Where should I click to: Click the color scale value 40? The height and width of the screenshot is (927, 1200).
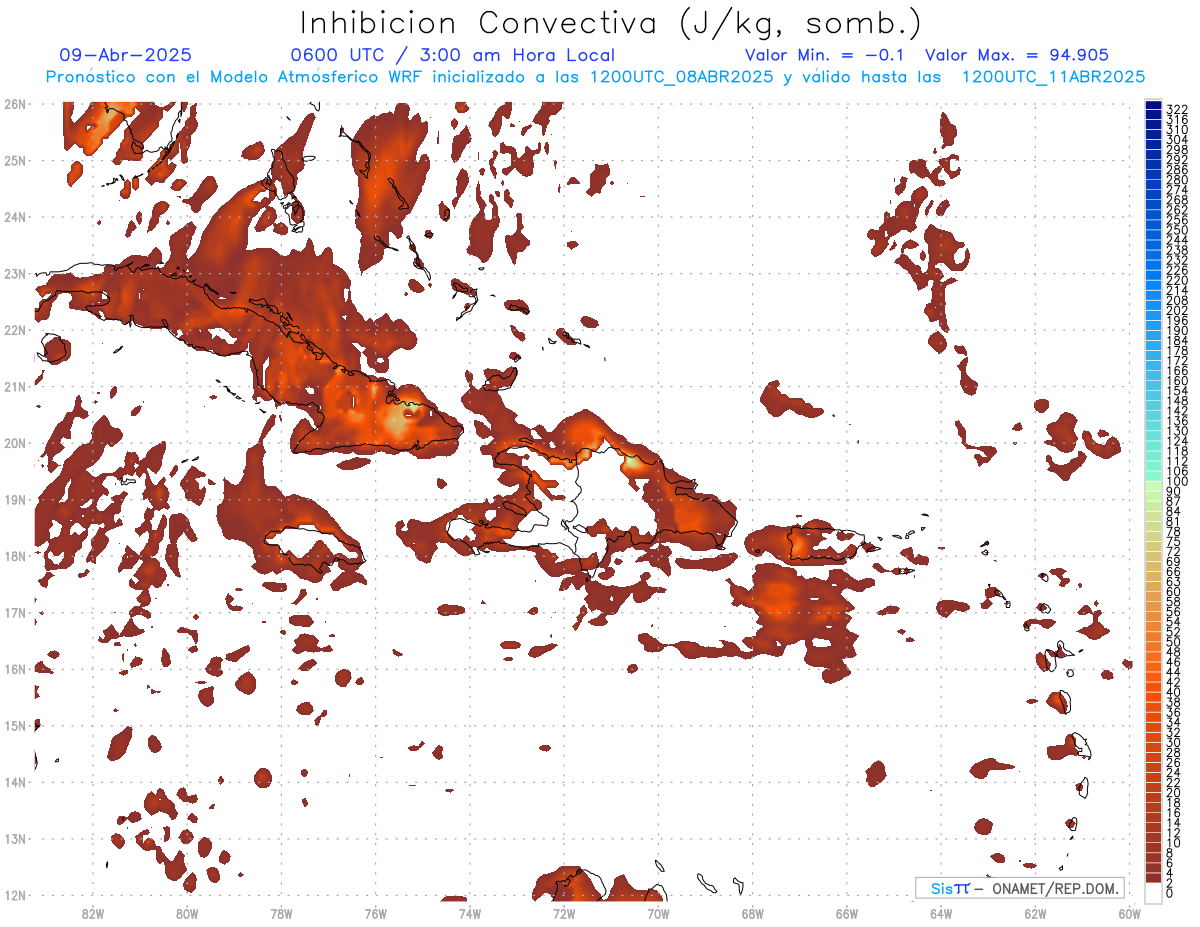point(1174,692)
